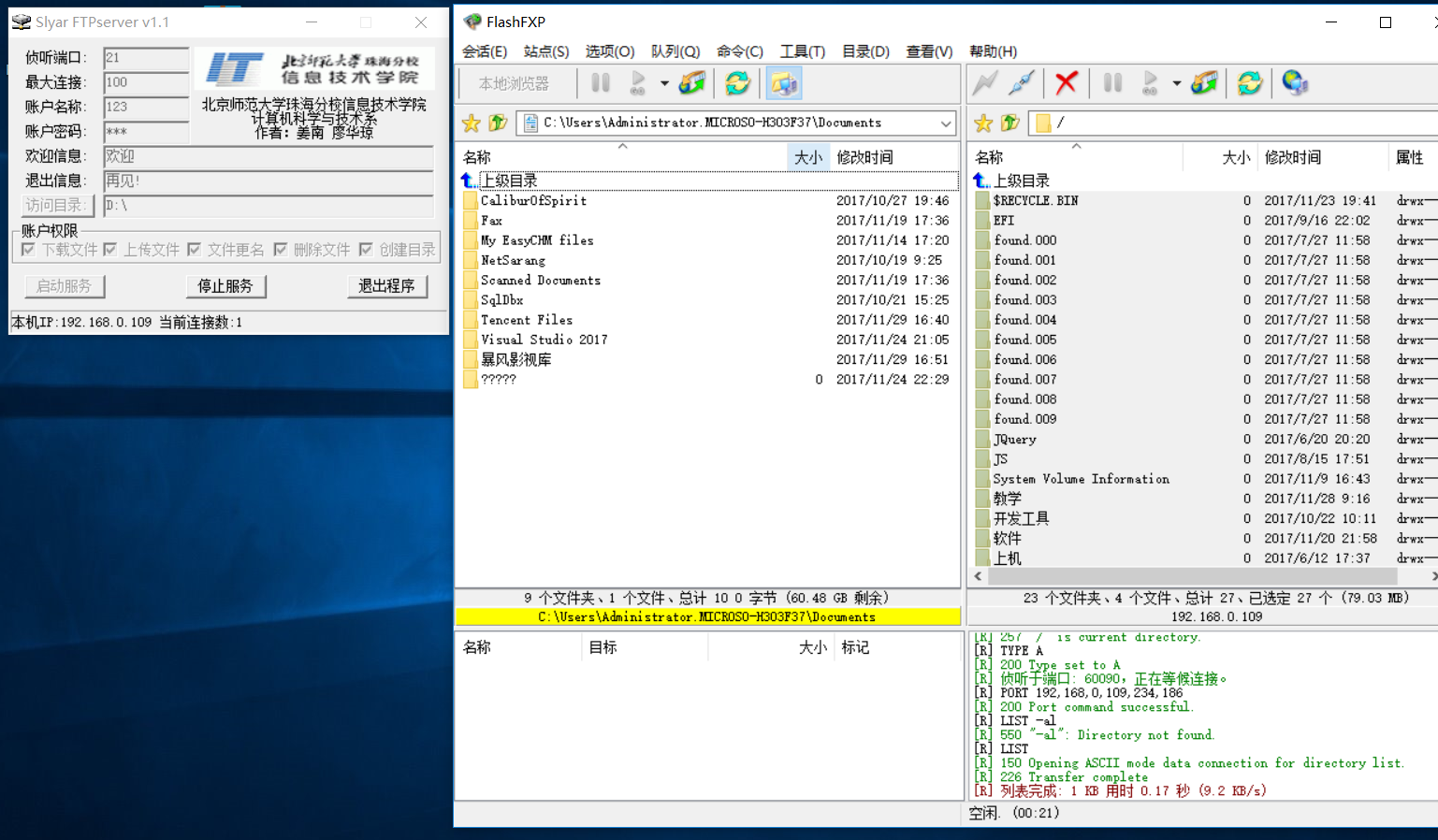Viewport: 1438px width, 840px height.
Task: Click the highlighted folder-computer icon in local toolbar
Action: (x=784, y=83)
